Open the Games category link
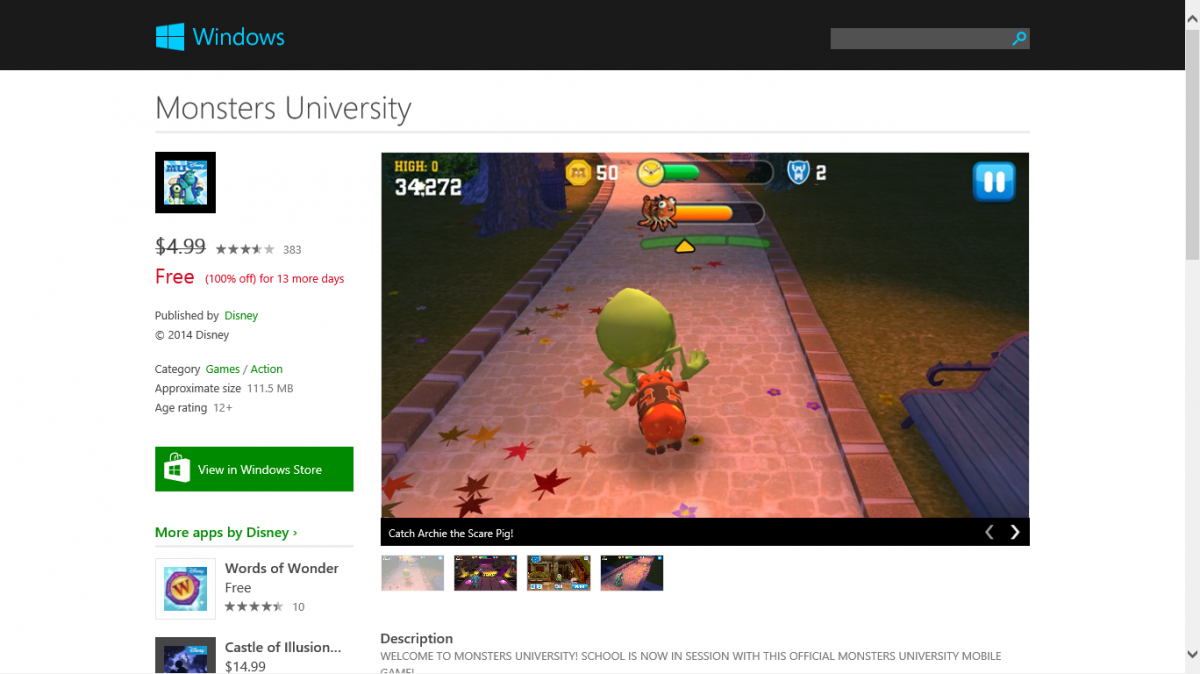This screenshot has width=1200, height=674. coord(223,369)
